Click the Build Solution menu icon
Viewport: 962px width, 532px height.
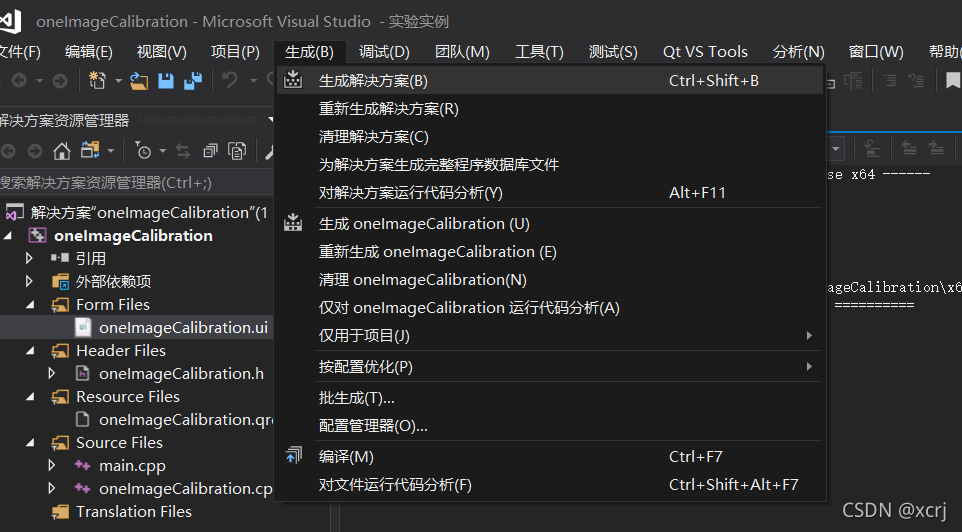coord(293,80)
